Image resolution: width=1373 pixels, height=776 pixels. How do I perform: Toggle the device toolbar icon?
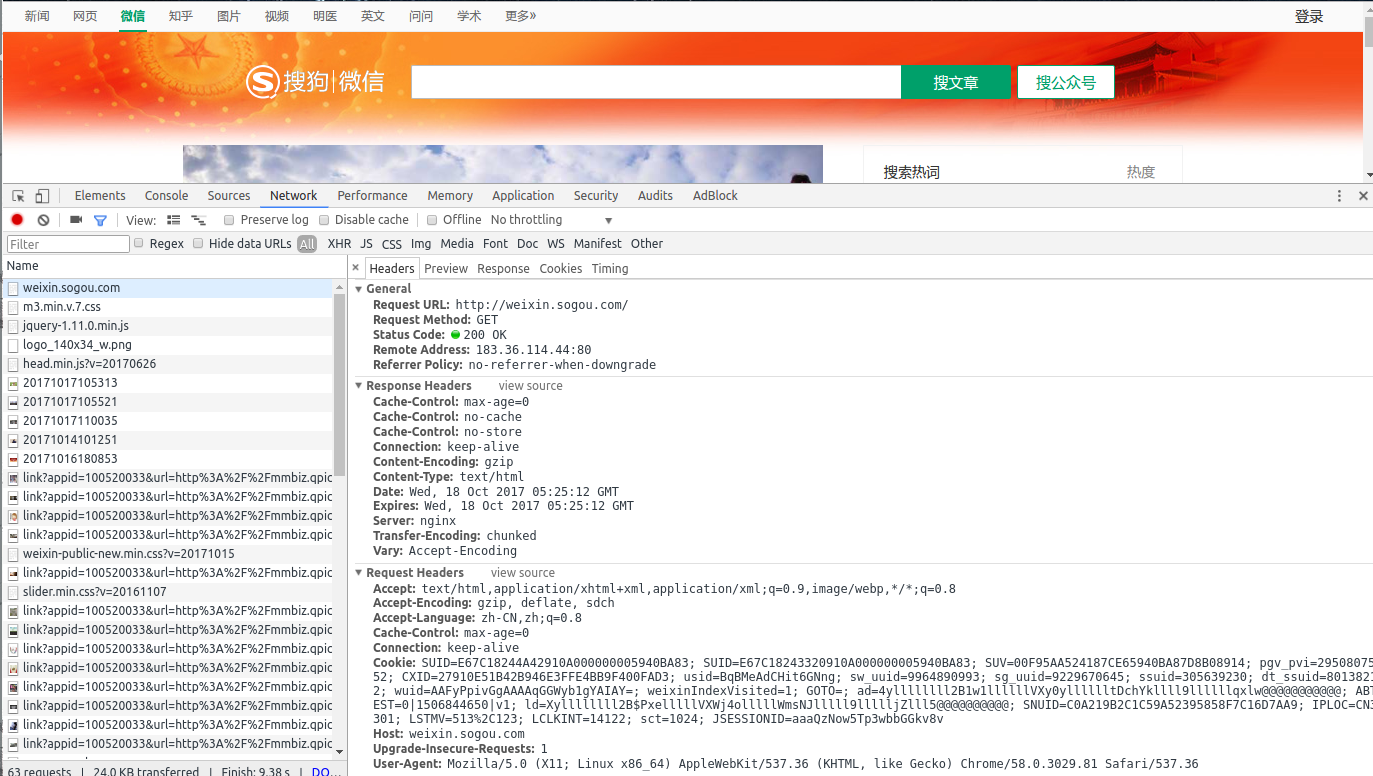pyautogui.click(x=42, y=196)
